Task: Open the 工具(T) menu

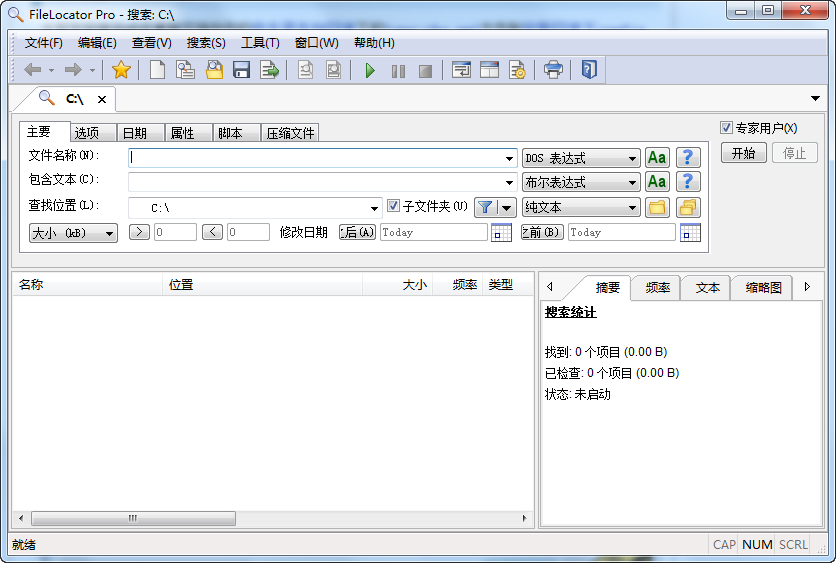Action: pos(260,43)
